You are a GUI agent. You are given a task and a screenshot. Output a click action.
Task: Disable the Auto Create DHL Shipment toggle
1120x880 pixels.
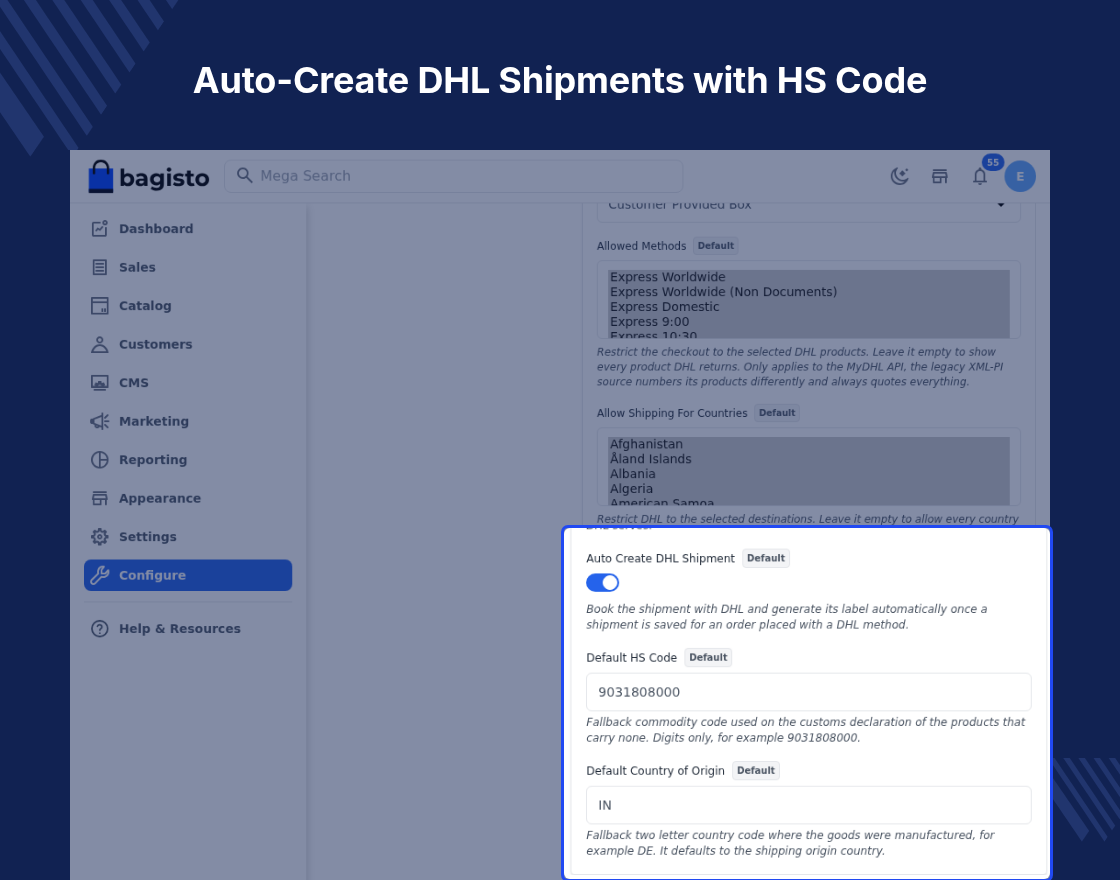coord(602,583)
